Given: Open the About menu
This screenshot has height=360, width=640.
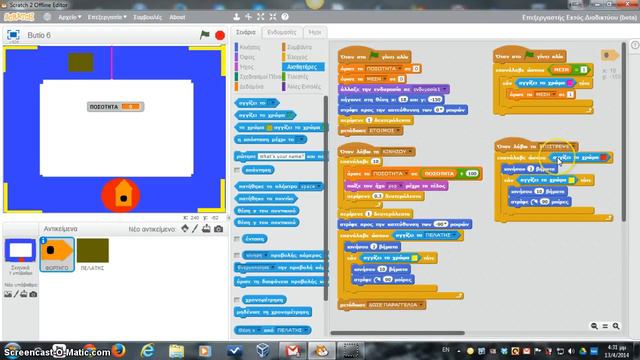Looking at the screenshot, I should coord(177,17).
